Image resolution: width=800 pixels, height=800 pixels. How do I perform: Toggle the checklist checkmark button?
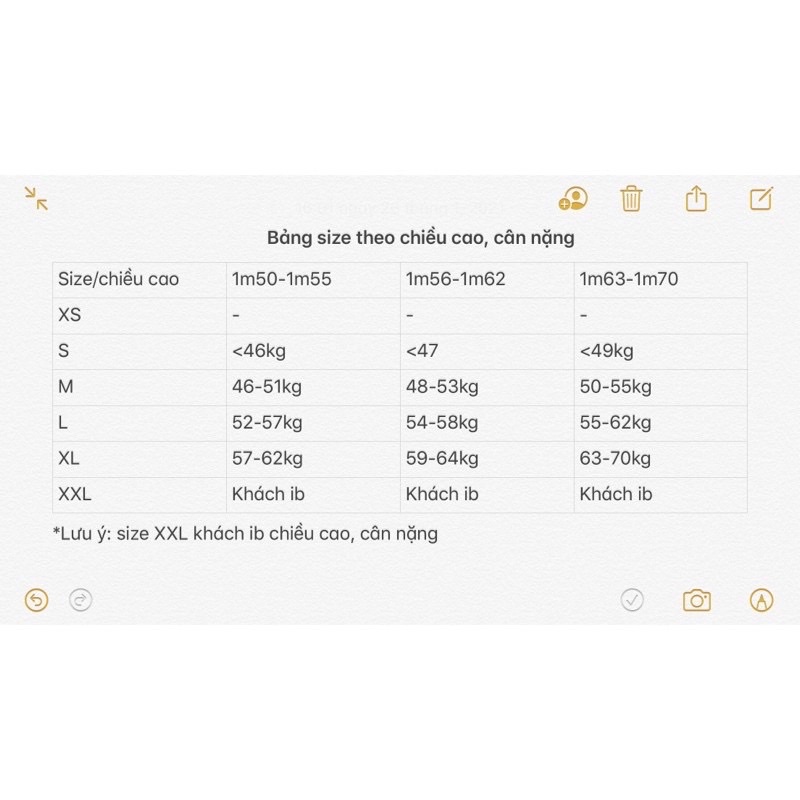coord(632,600)
